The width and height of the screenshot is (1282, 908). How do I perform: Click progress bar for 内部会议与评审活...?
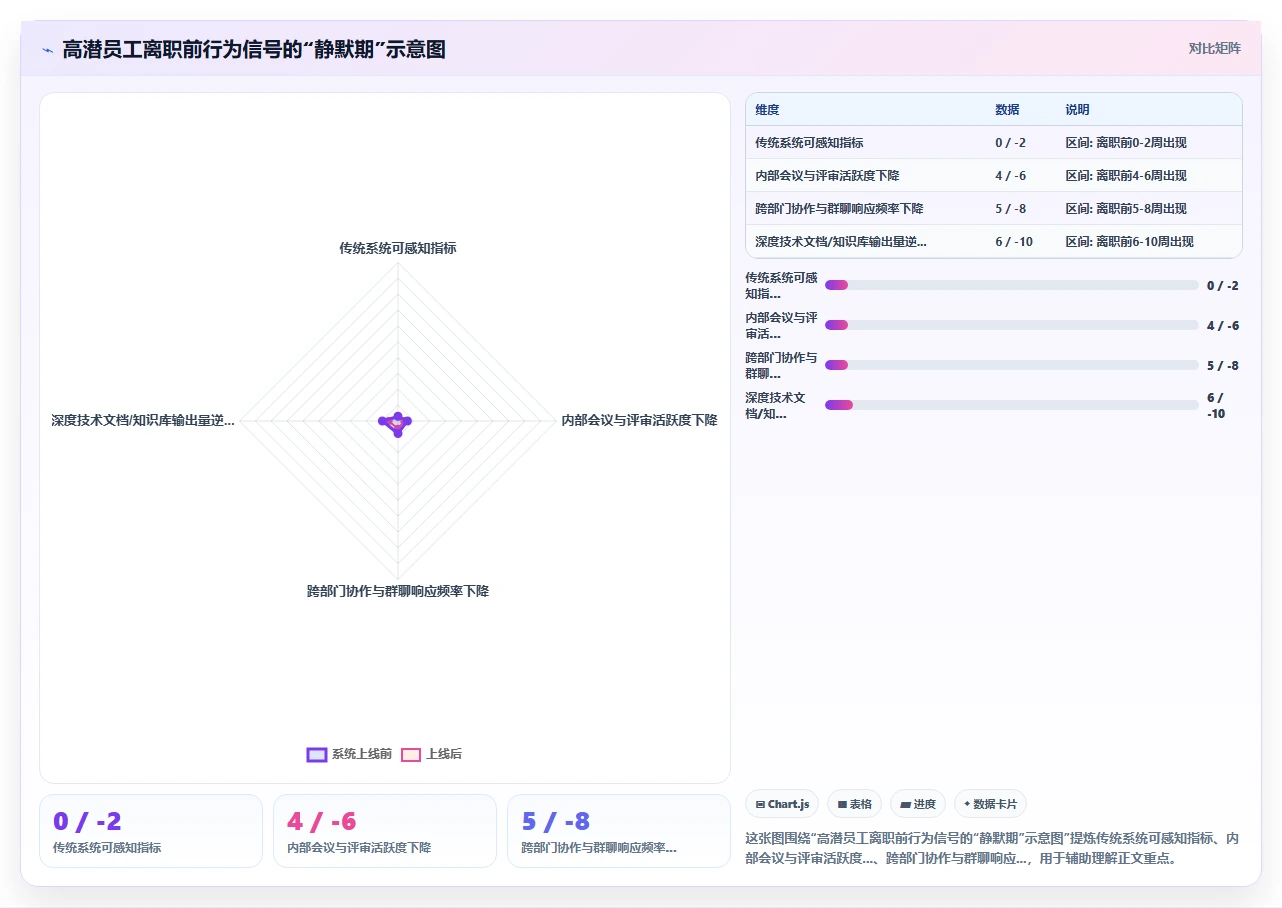point(1011,325)
